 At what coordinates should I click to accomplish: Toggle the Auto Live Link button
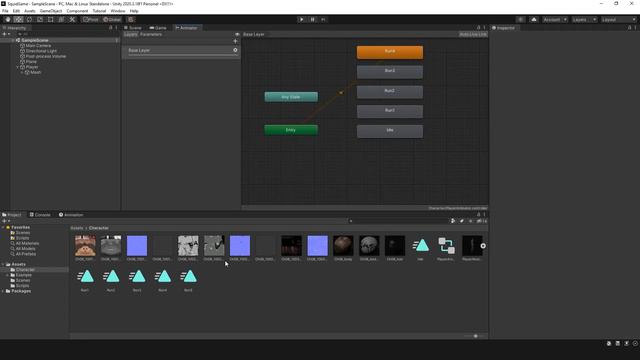473,34
